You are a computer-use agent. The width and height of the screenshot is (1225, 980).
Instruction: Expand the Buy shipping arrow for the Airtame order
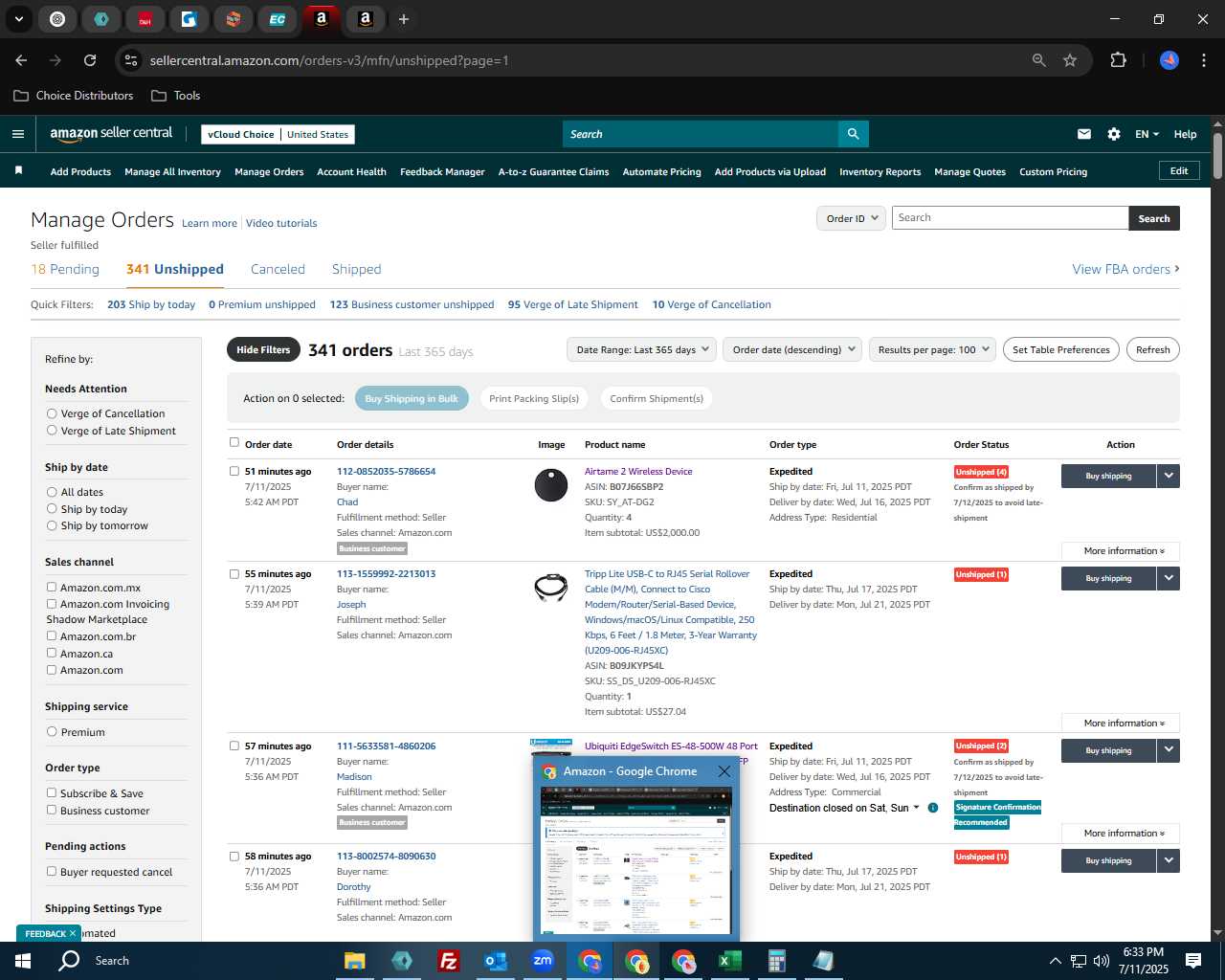click(x=1169, y=476)
